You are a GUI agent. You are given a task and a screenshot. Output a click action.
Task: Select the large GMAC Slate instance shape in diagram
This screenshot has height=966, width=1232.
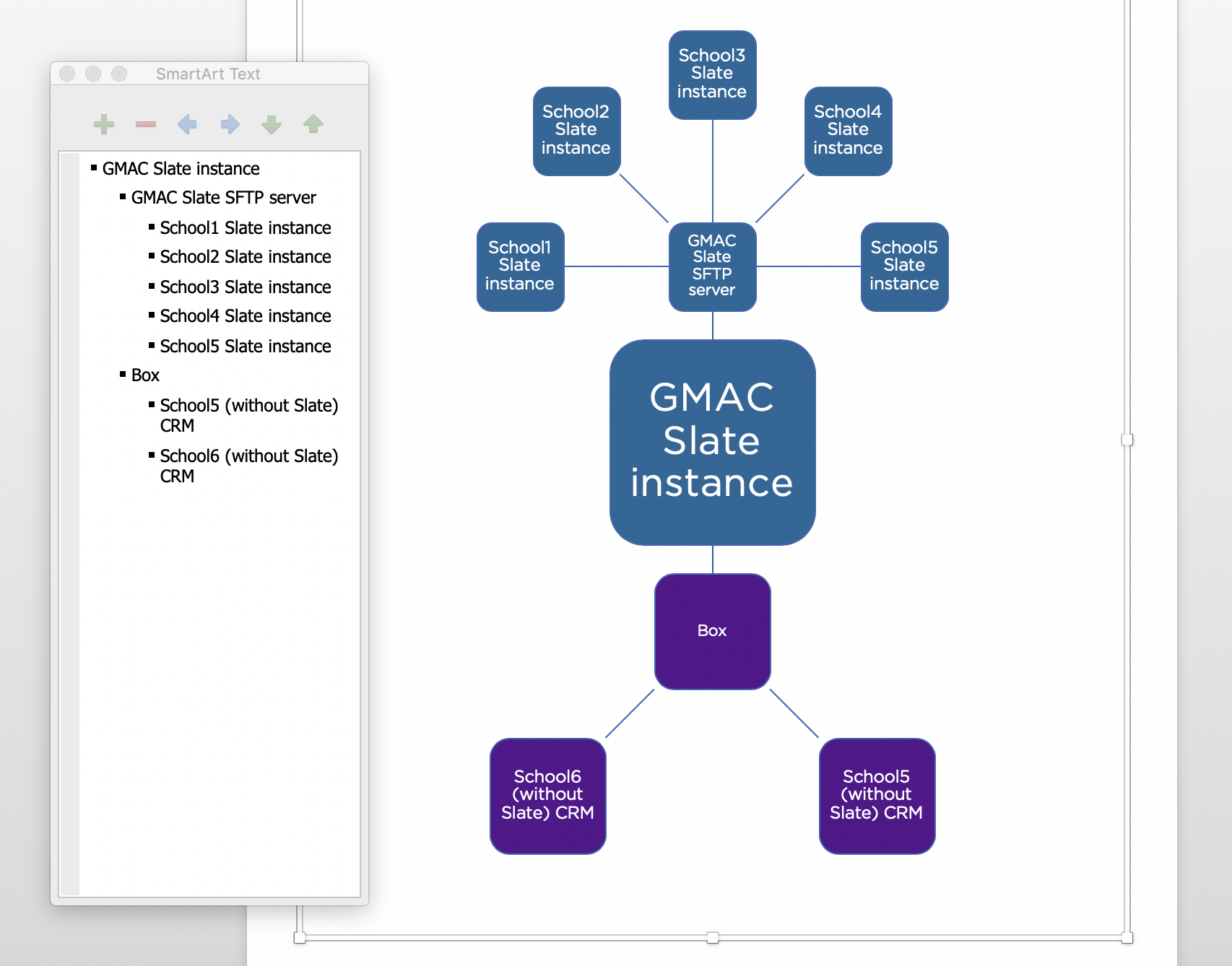click(x=712, y=442)
